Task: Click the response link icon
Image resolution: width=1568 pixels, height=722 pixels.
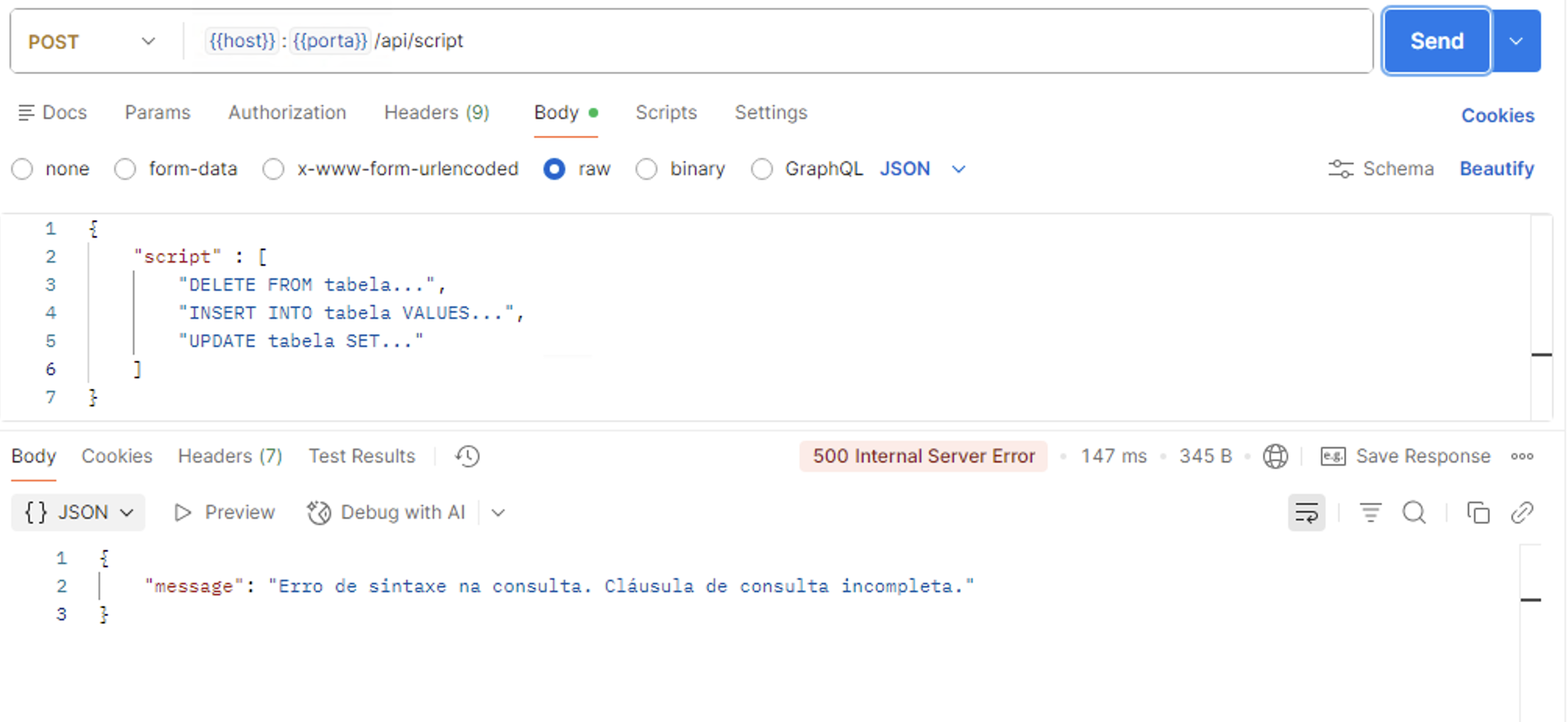Action: [x=1522, y=513]
